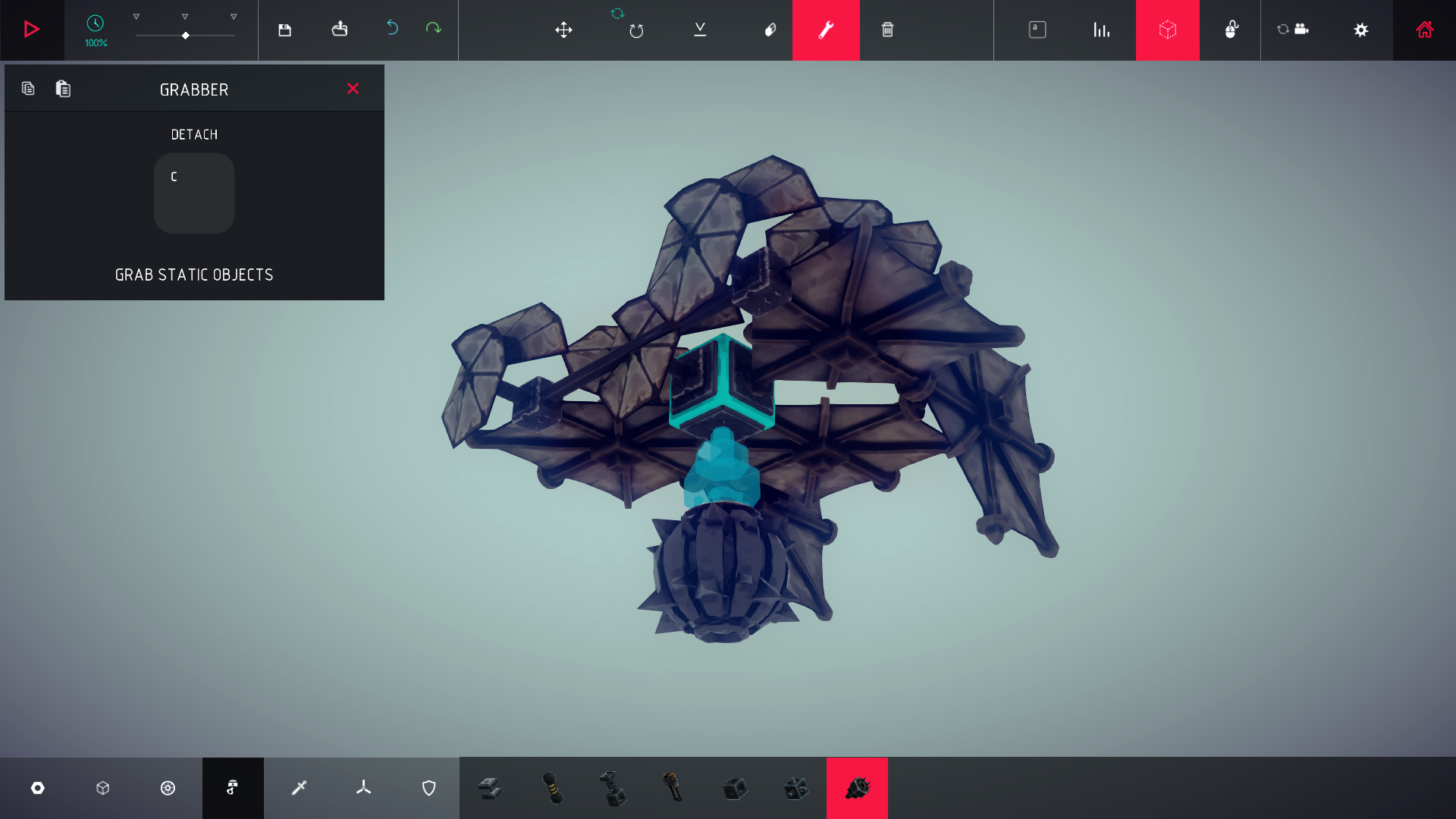Switch to the weapons sword category tab
Screen dimensions: 1456x819
(299, 788)
